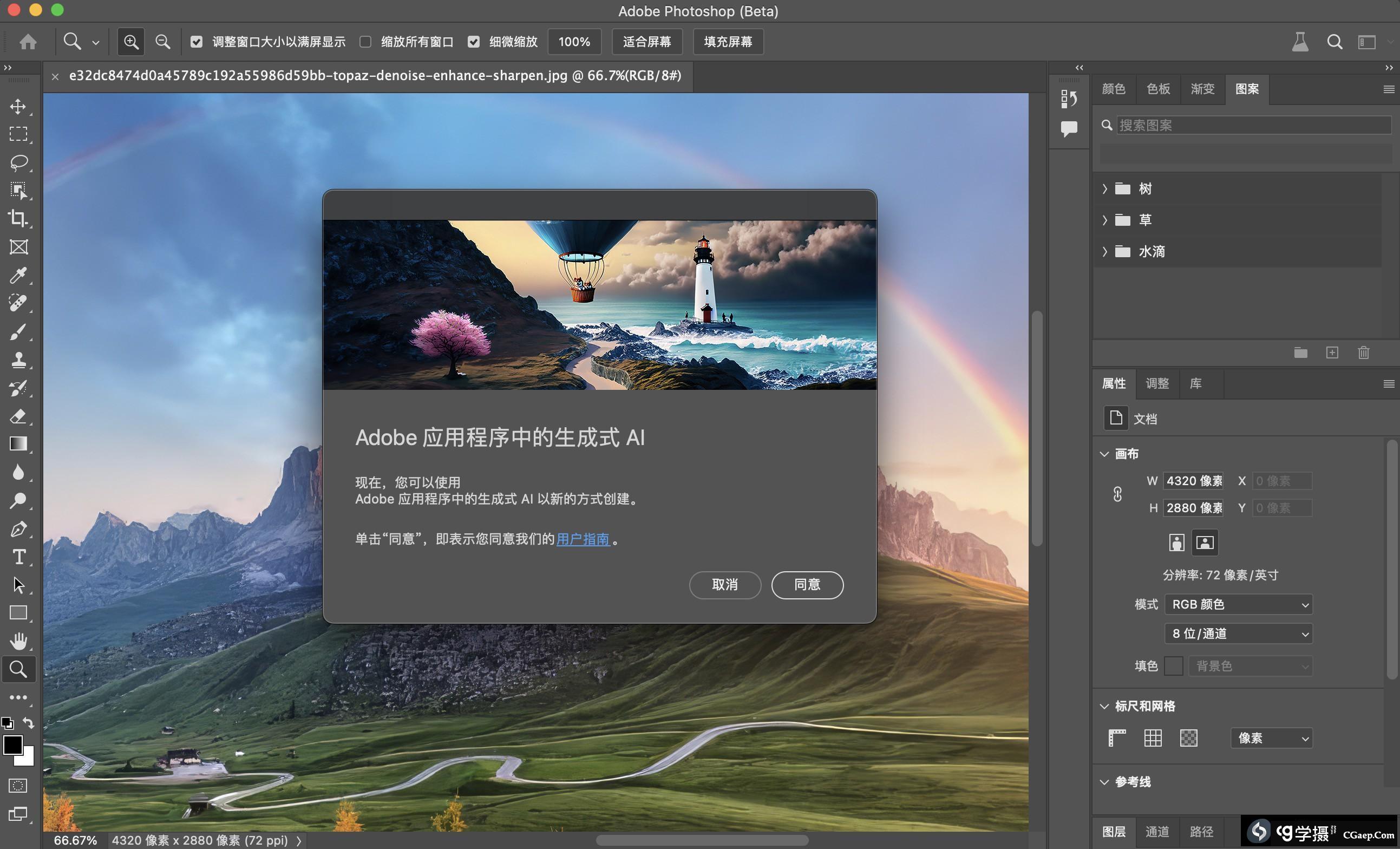Screen dimensions: 1400x849
Task: Select the Lasso tool
Action: tap(18, 162)
